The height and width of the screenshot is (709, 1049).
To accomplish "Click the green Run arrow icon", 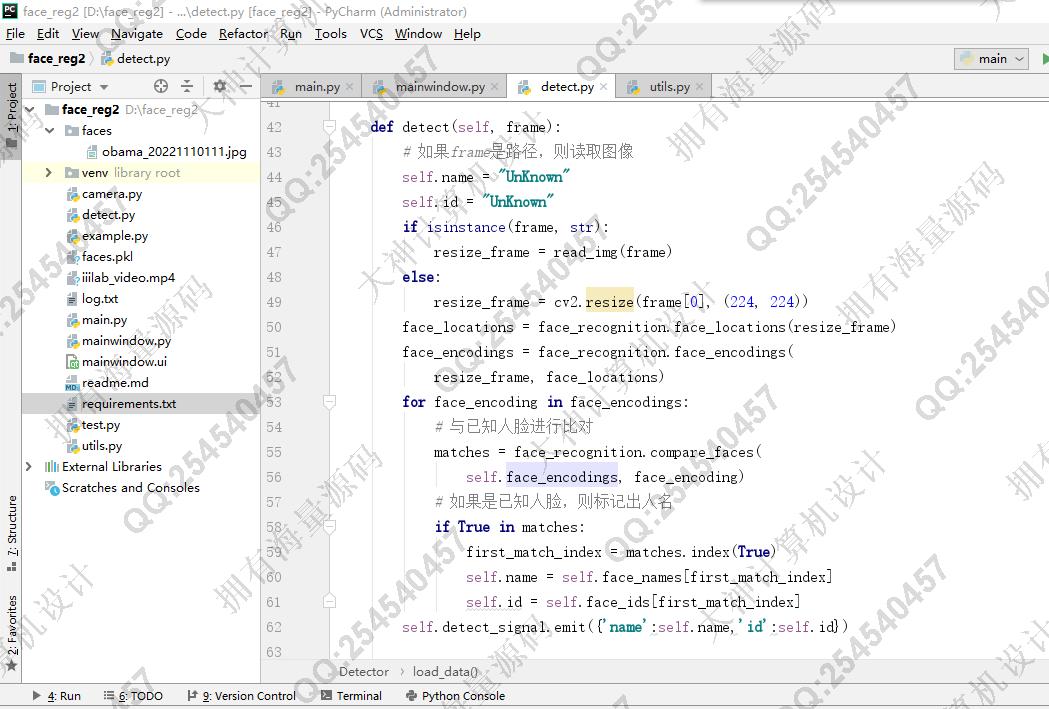I will (1044, 59).
